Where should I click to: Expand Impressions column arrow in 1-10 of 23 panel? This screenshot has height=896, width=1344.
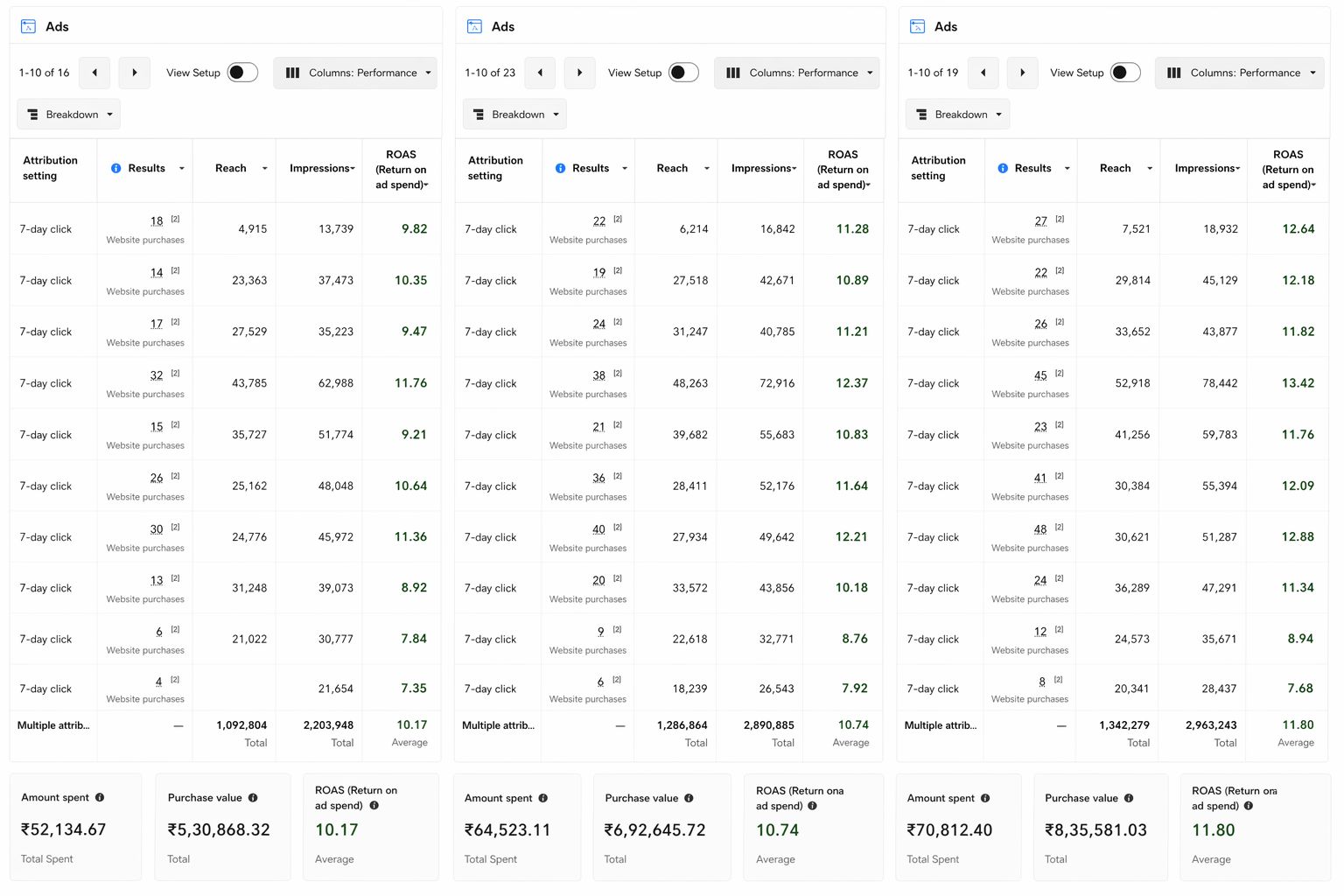tap(794, 169)
